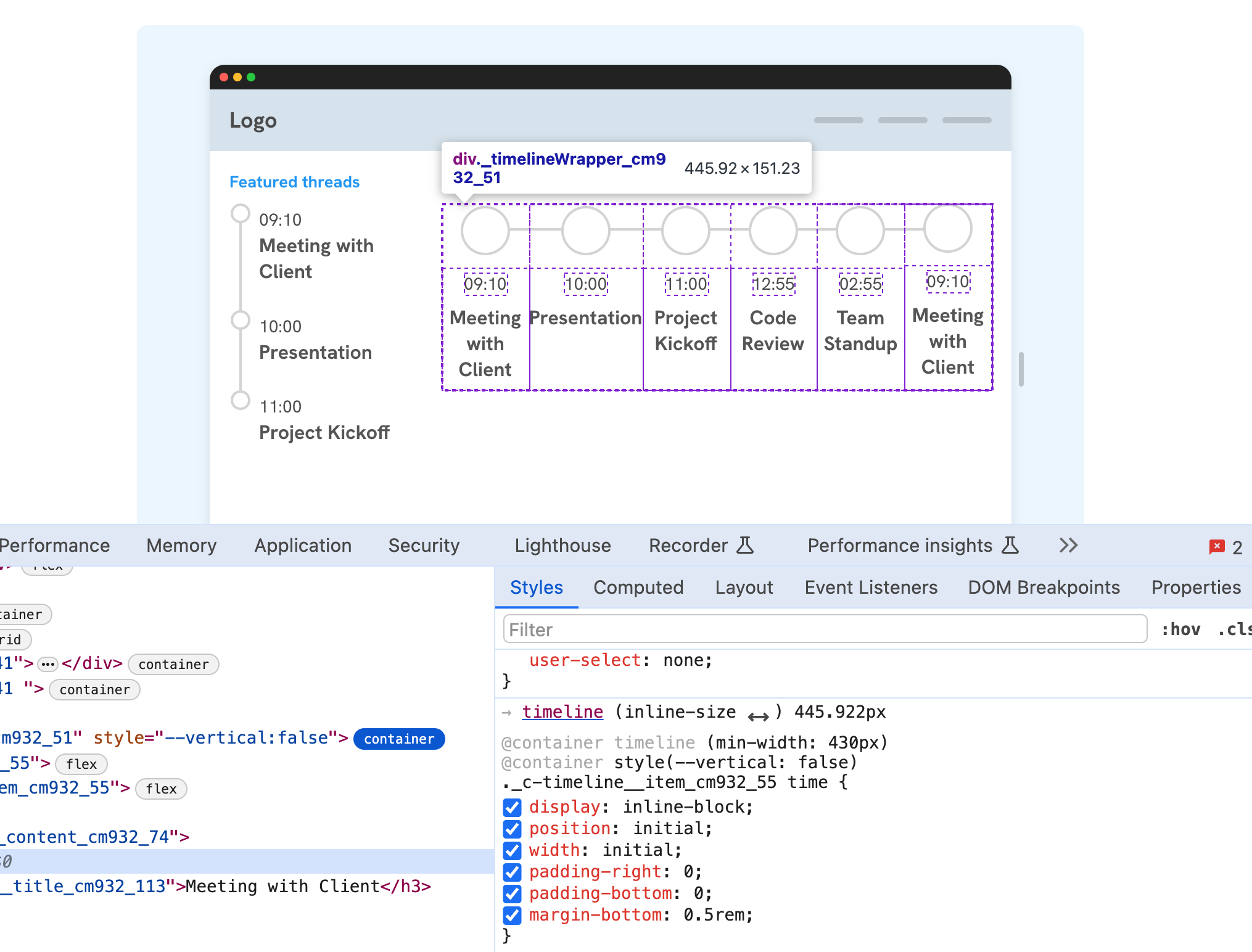
Task: Click the page vertical scrollbar thumb
Action: point(1021,369)
